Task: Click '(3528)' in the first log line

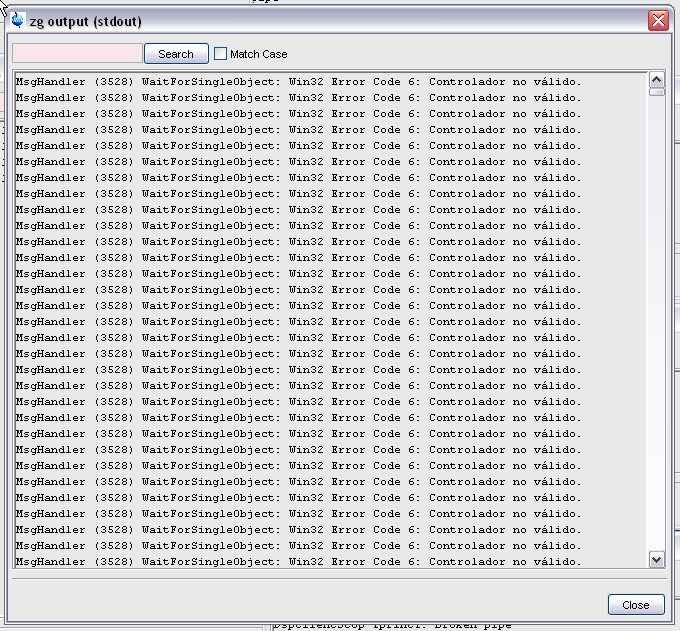Action: pos(114,82)
